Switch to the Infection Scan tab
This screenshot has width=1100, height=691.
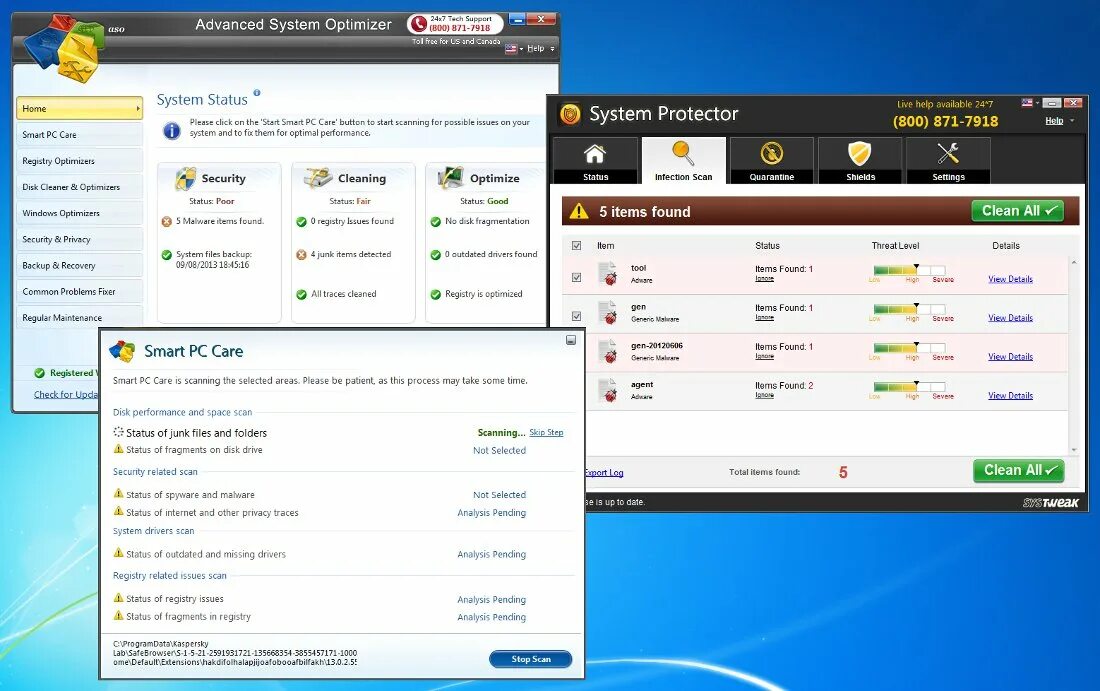point(683,161)
